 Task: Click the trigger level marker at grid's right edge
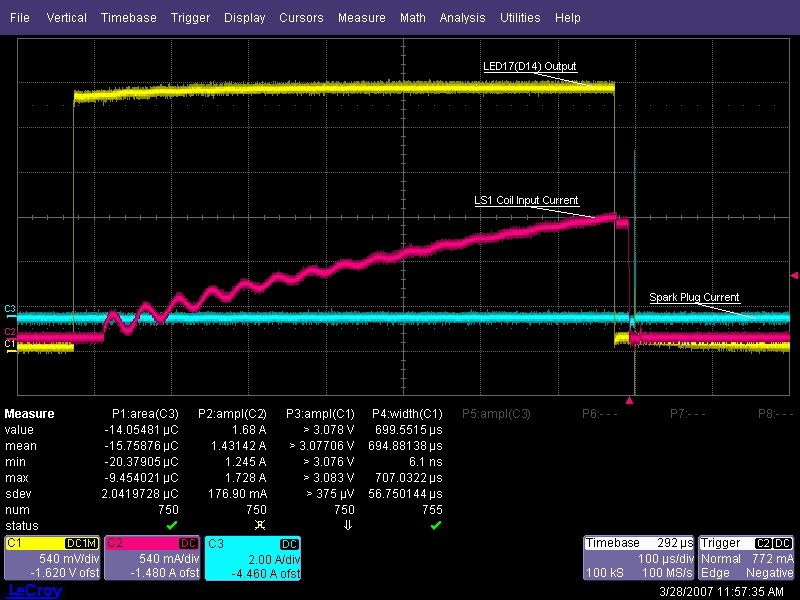point(794,276)
